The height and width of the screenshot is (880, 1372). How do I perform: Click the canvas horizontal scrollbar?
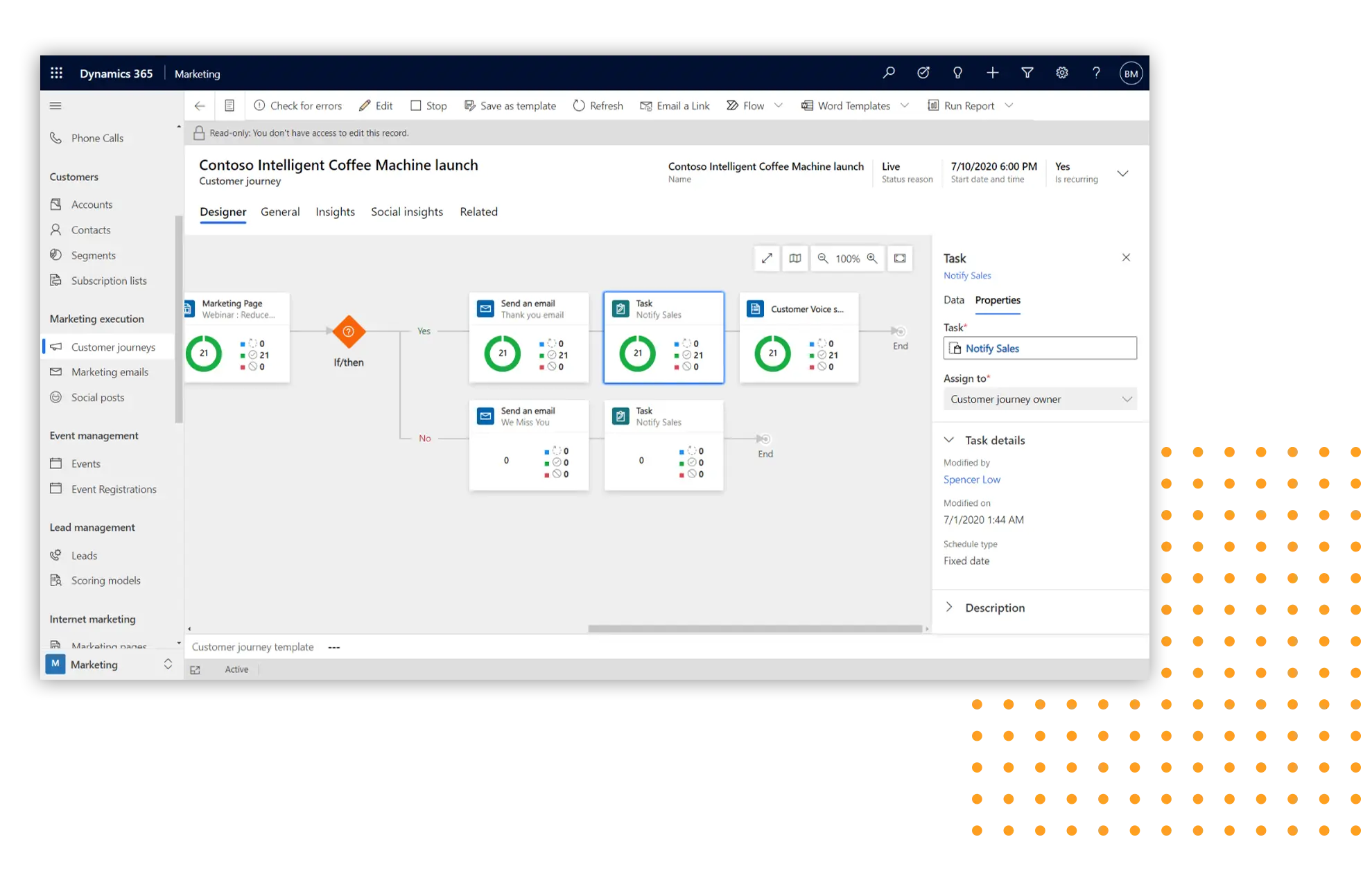pyautogui.click(x=755, y=628)
